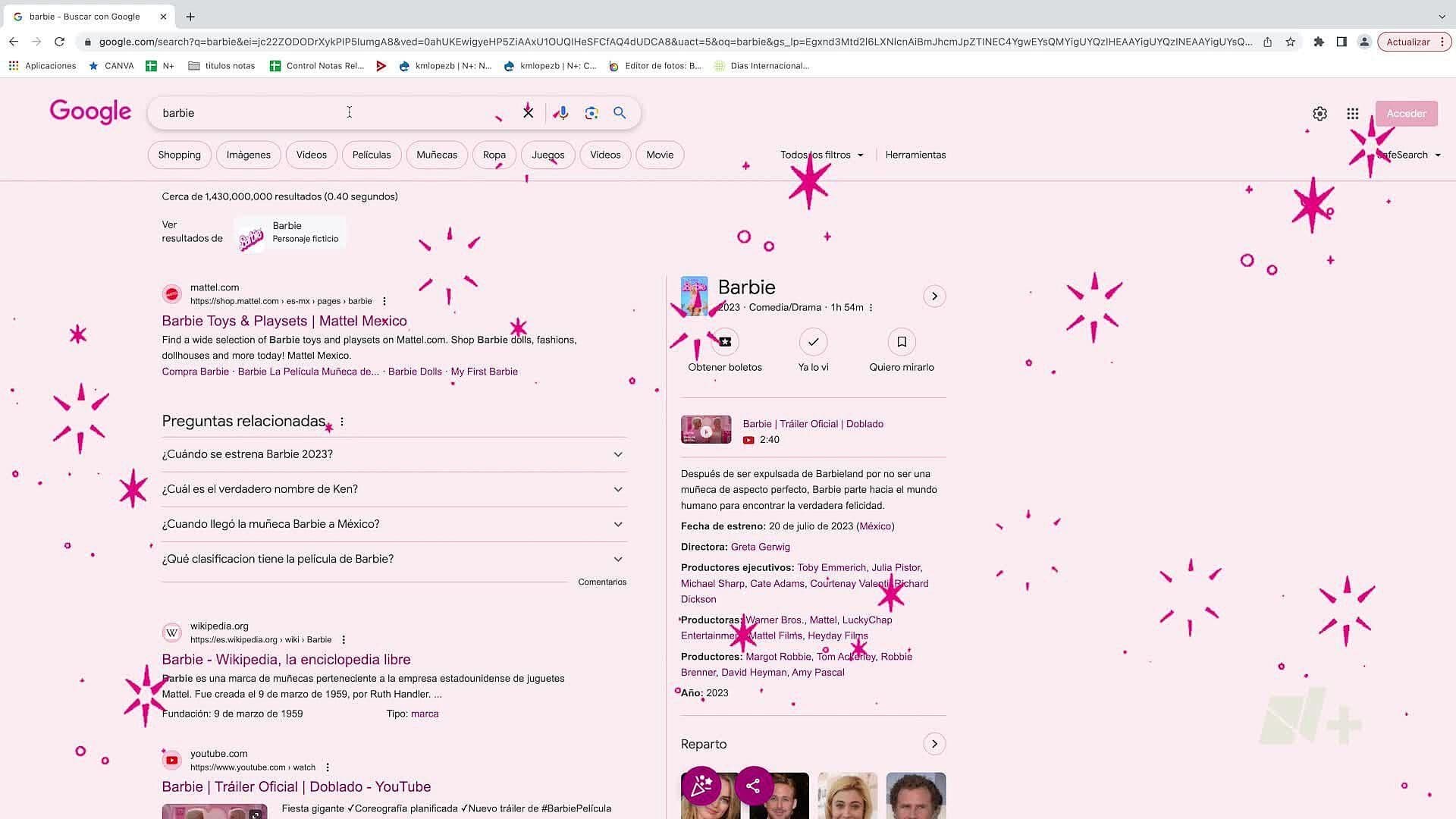The width and height of the screenshot is (1456, 819).
Task: Click Obtener boletos ticket icon
Action: [x=725, y=342]
